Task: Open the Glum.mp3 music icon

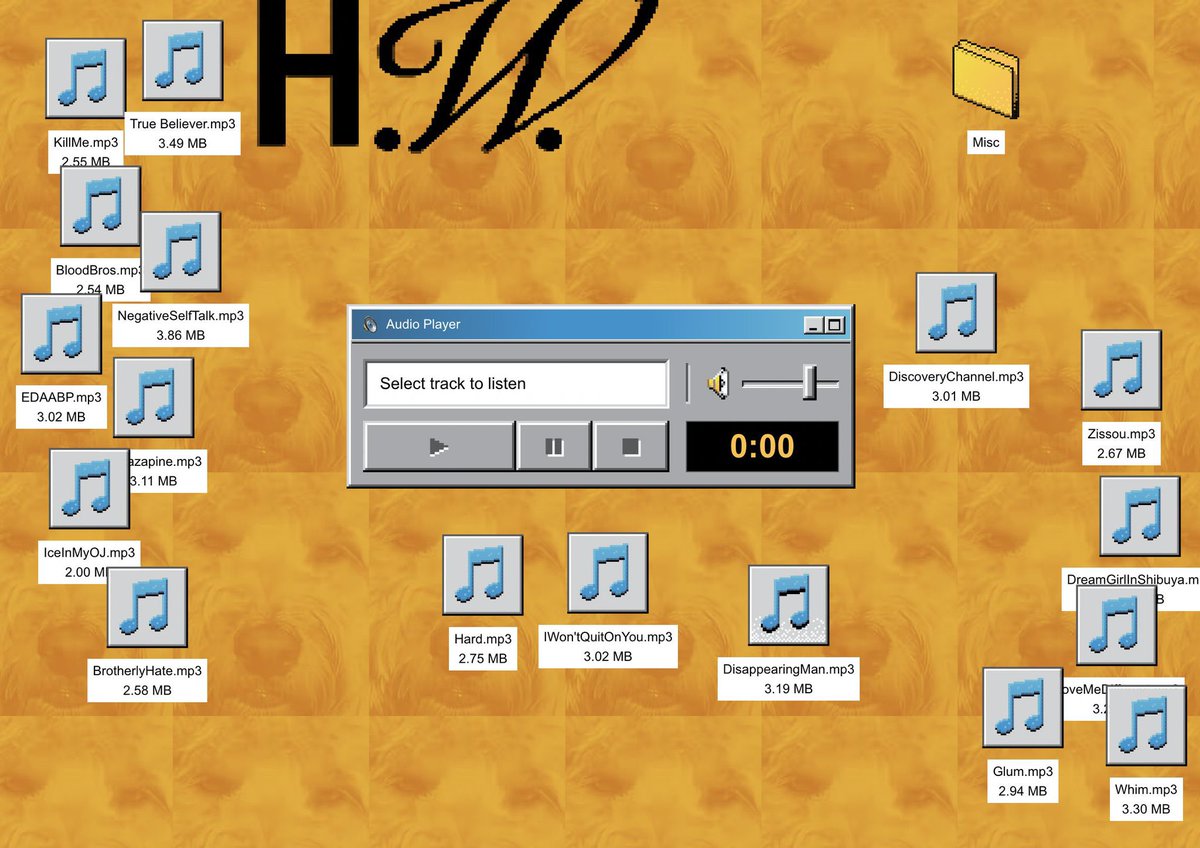Action: 1022,707
